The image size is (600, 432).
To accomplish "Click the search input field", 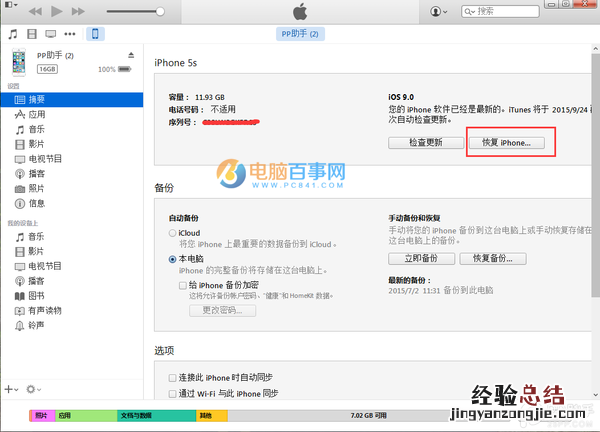I will pos(500,11).
